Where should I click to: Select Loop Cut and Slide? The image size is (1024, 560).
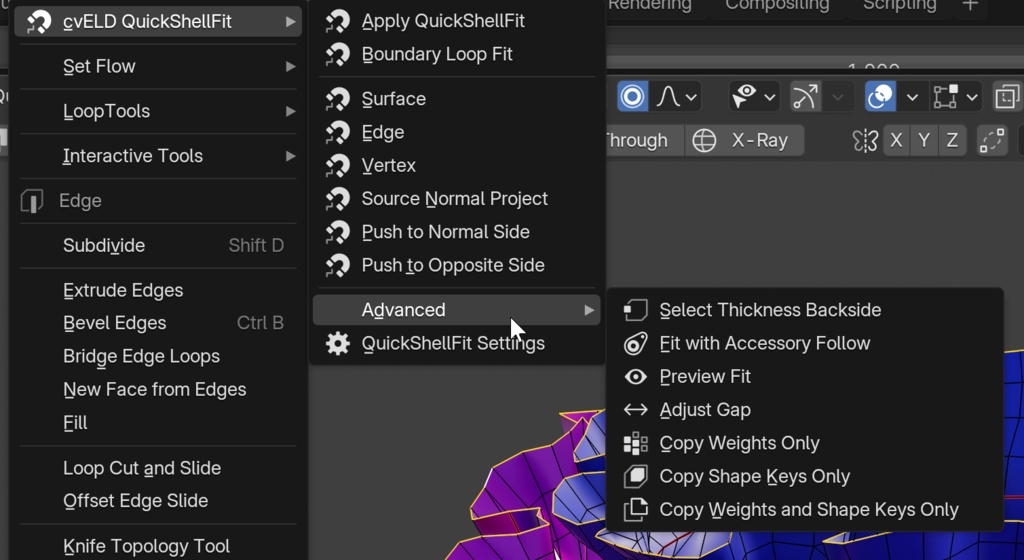coord(159,468)
